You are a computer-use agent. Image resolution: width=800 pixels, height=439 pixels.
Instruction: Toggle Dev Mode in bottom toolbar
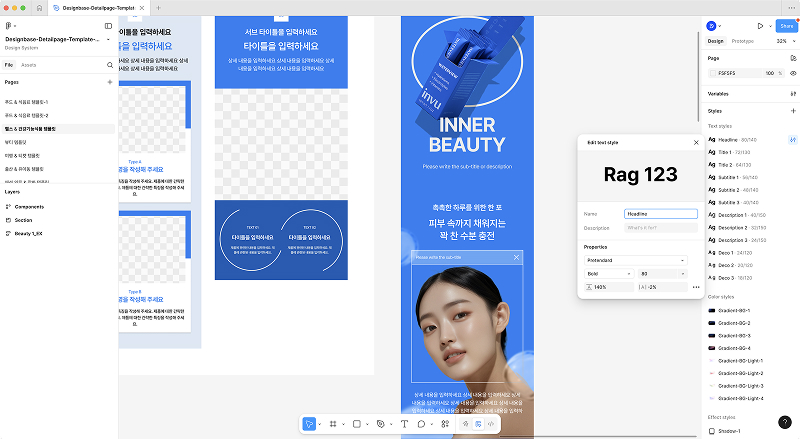491,424
